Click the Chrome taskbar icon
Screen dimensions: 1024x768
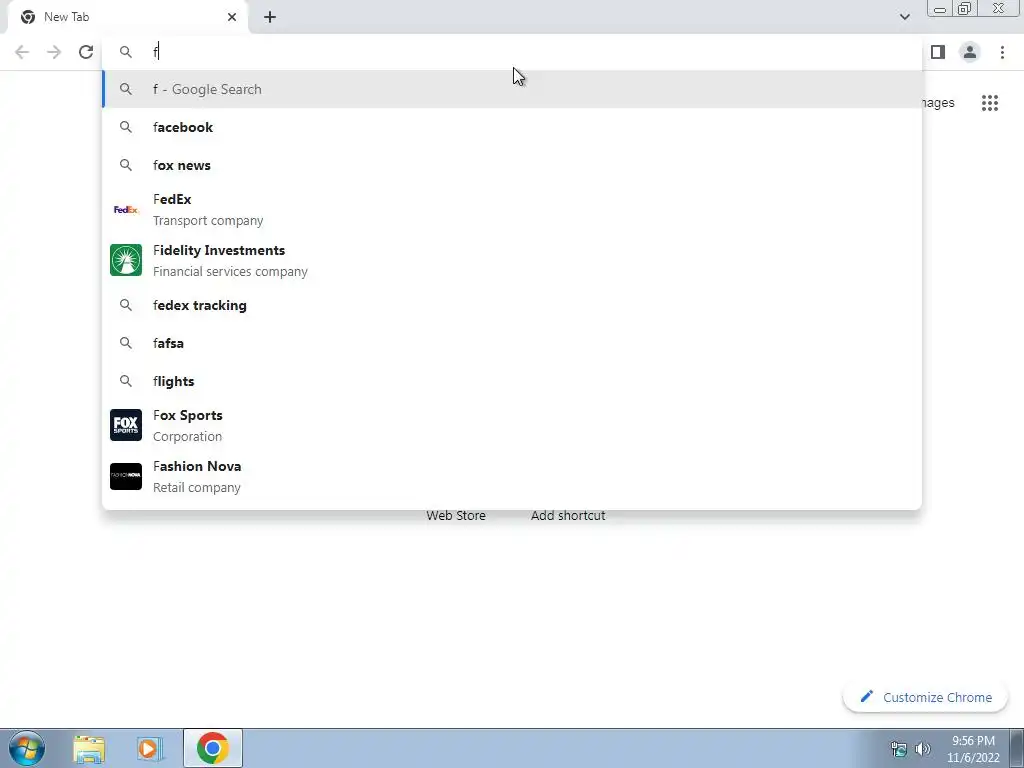[x=212, y=748]
